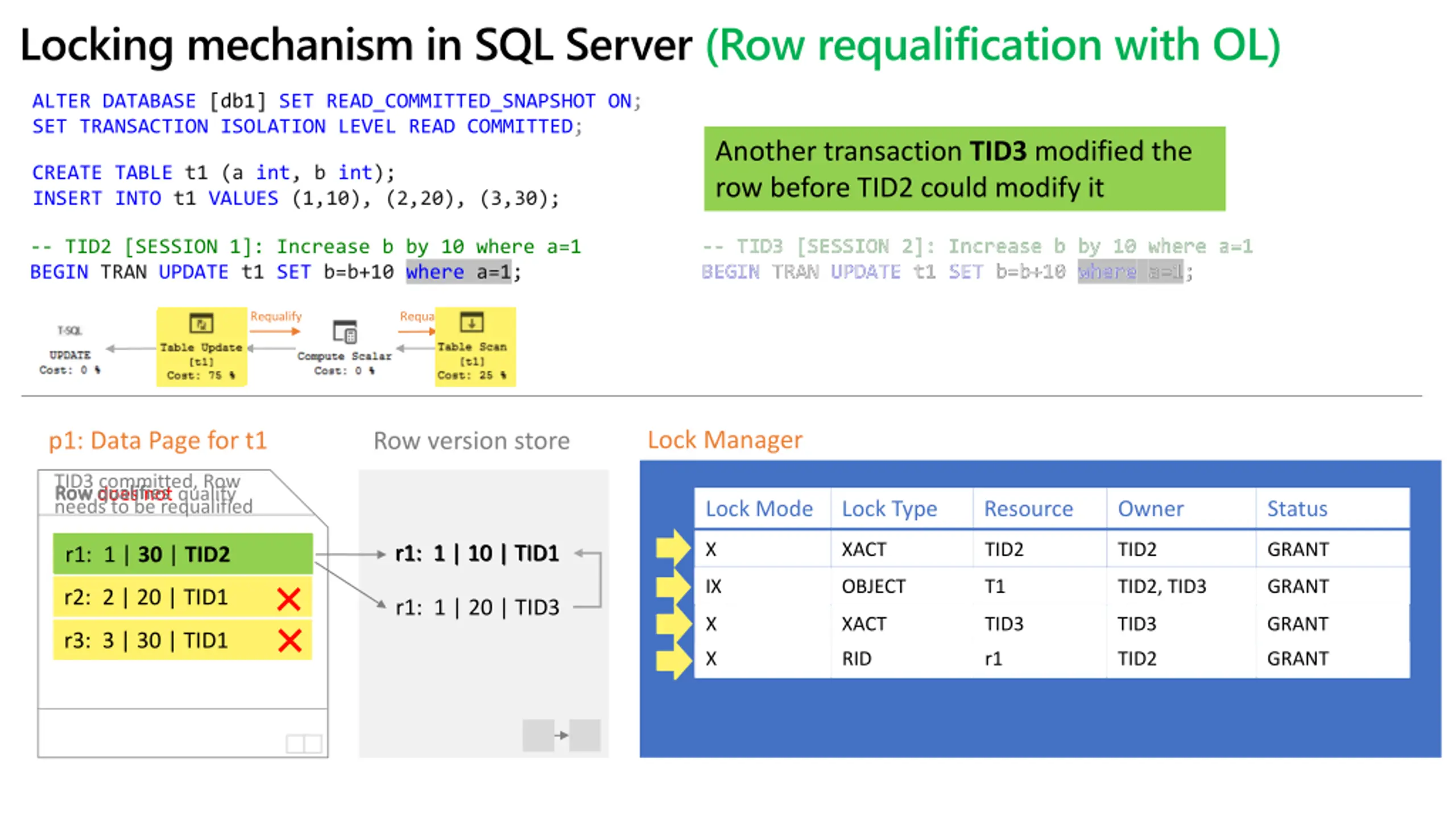Select the green row r1: 1 | 30 | TID2
The width and height of the screenshot is (1456, 819).
183,553
